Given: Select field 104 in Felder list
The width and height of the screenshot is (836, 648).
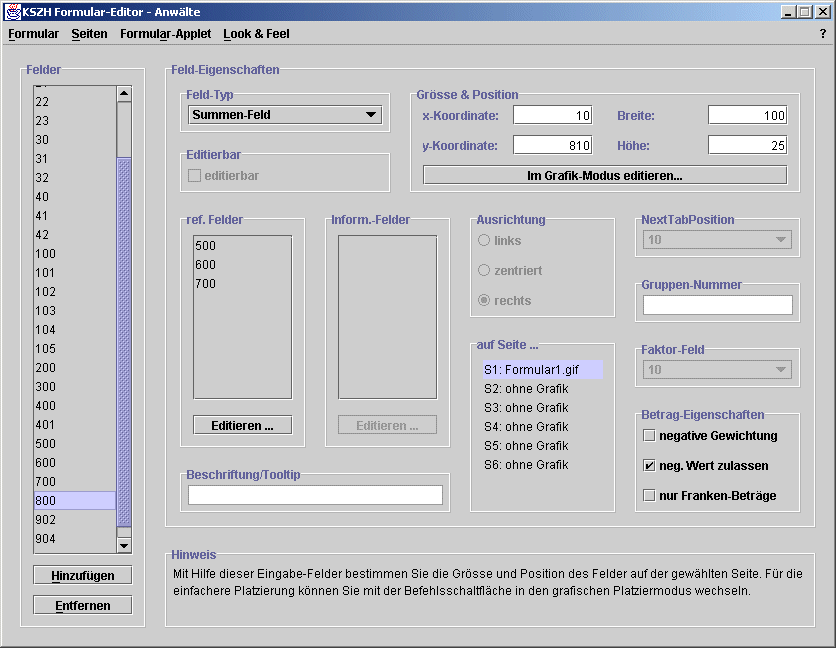Looking at the screenshot, I should pyautogui.click(x=75, y=330).
